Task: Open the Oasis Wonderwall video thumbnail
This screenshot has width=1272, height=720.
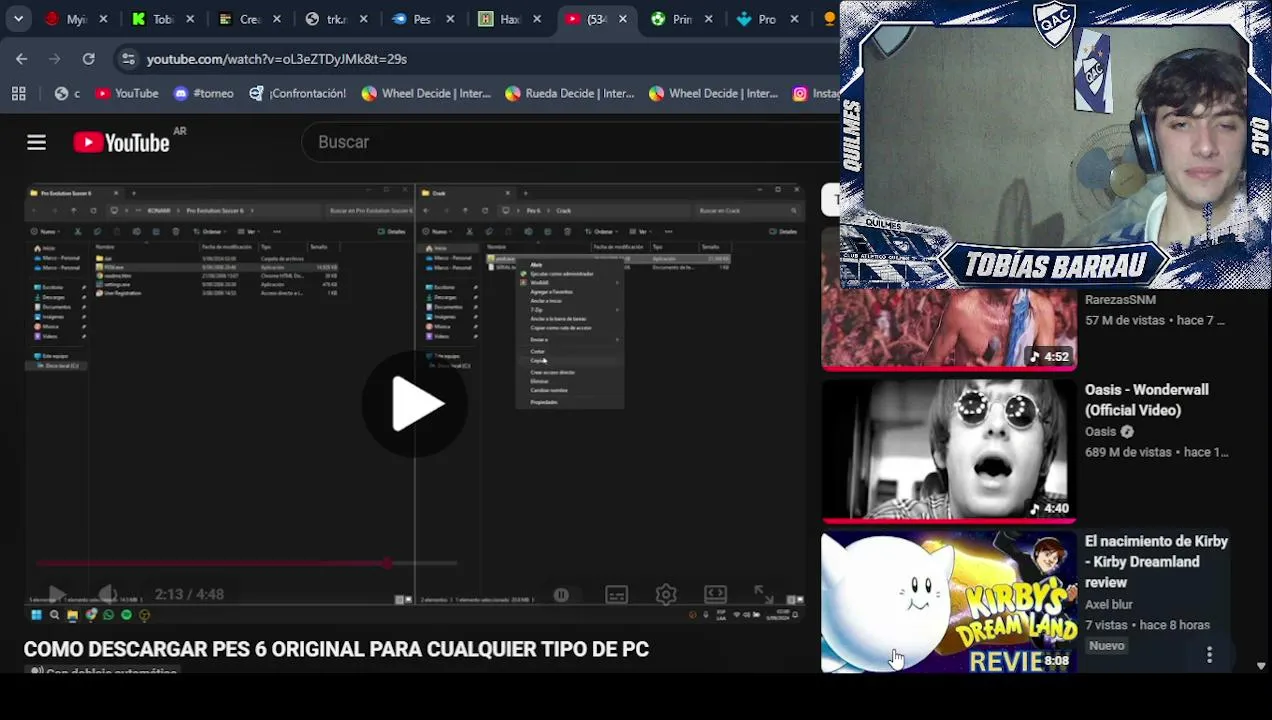Action: pos(949,451)
